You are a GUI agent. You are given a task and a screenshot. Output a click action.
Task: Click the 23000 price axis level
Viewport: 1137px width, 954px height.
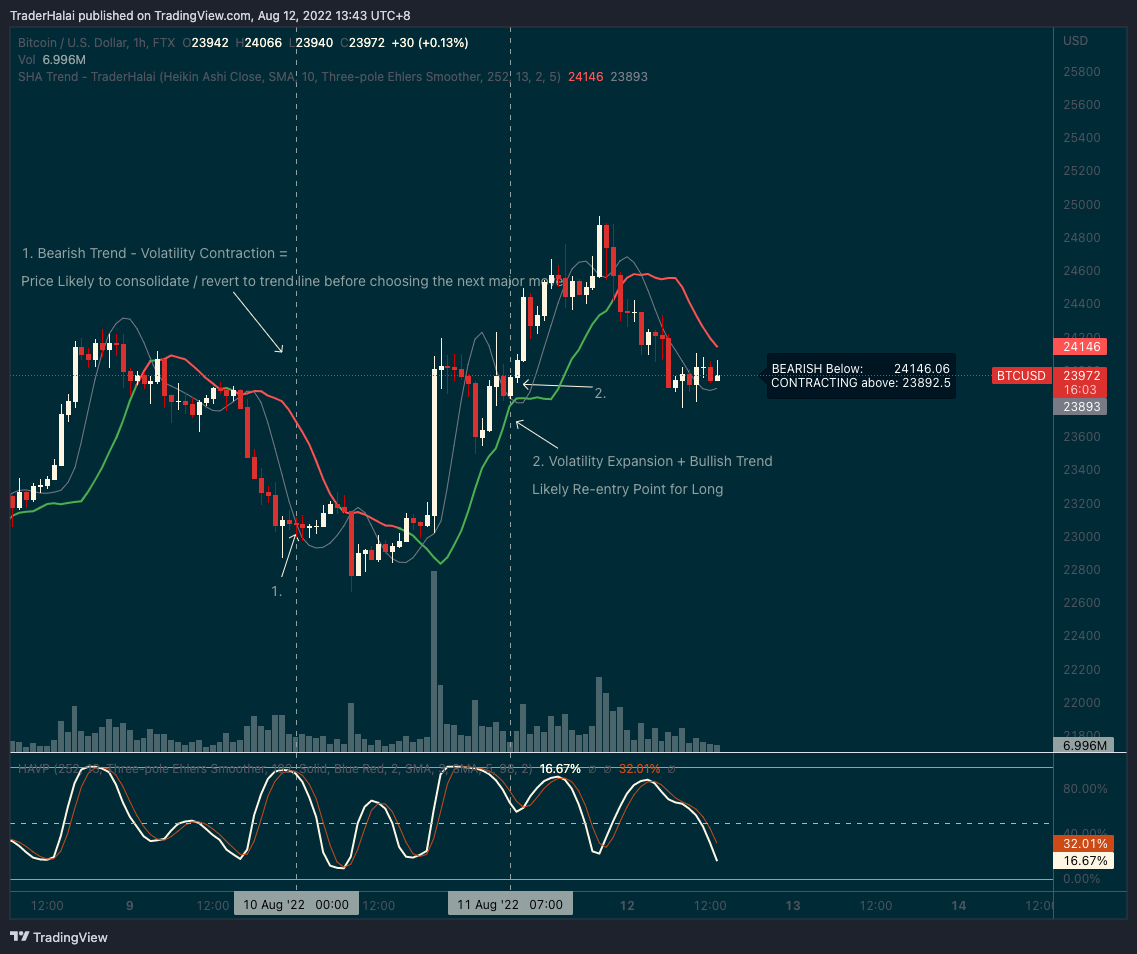[1081, 536]
